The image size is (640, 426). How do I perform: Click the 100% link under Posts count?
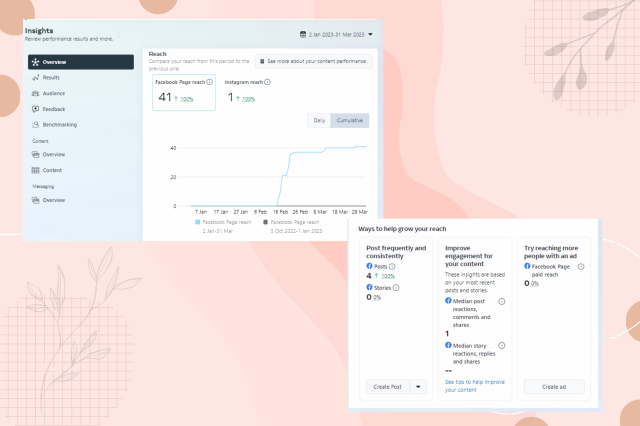click(388, 276)
